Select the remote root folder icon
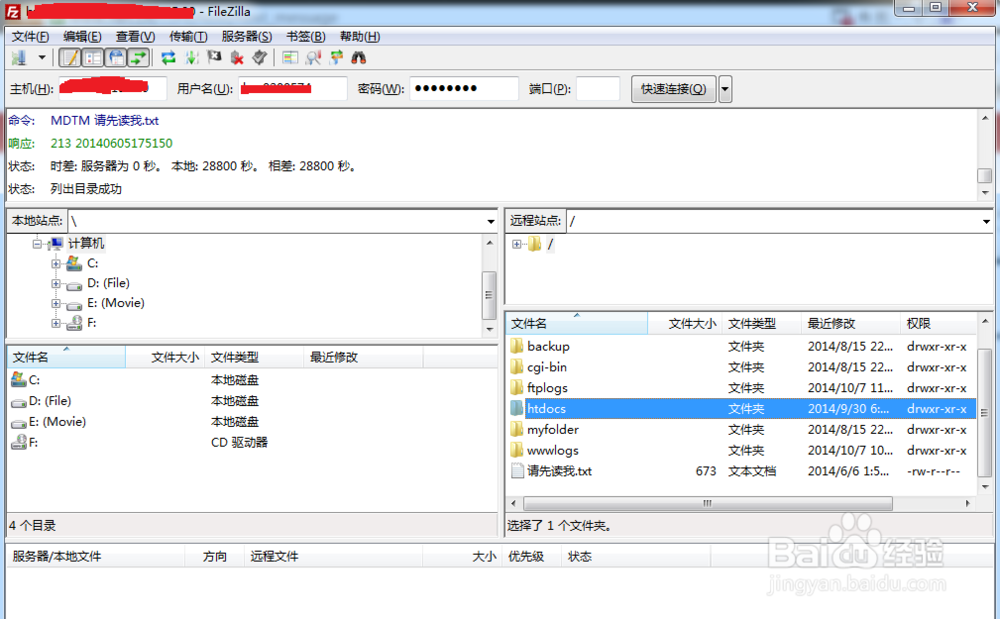Screen dimensions: 1000x619 (534, 244)
